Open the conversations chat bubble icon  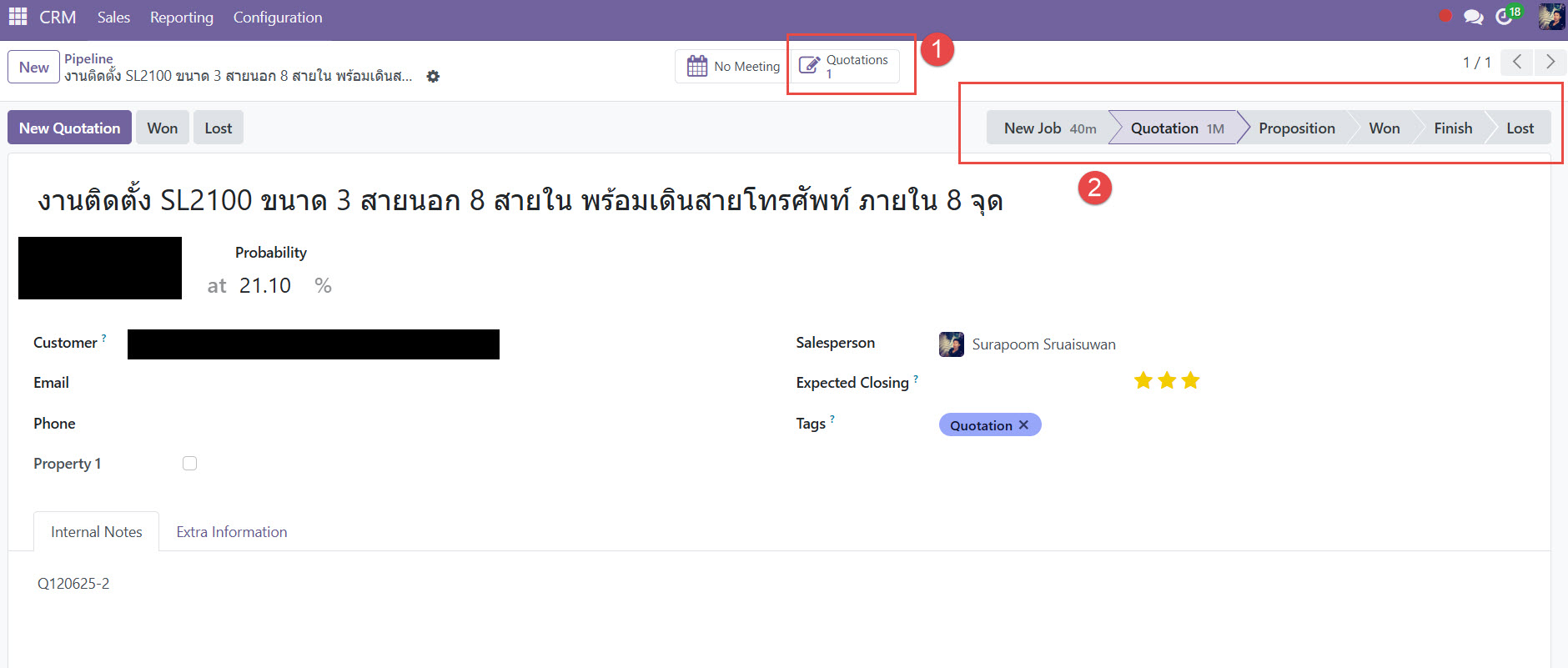(x=1473, y=17)
